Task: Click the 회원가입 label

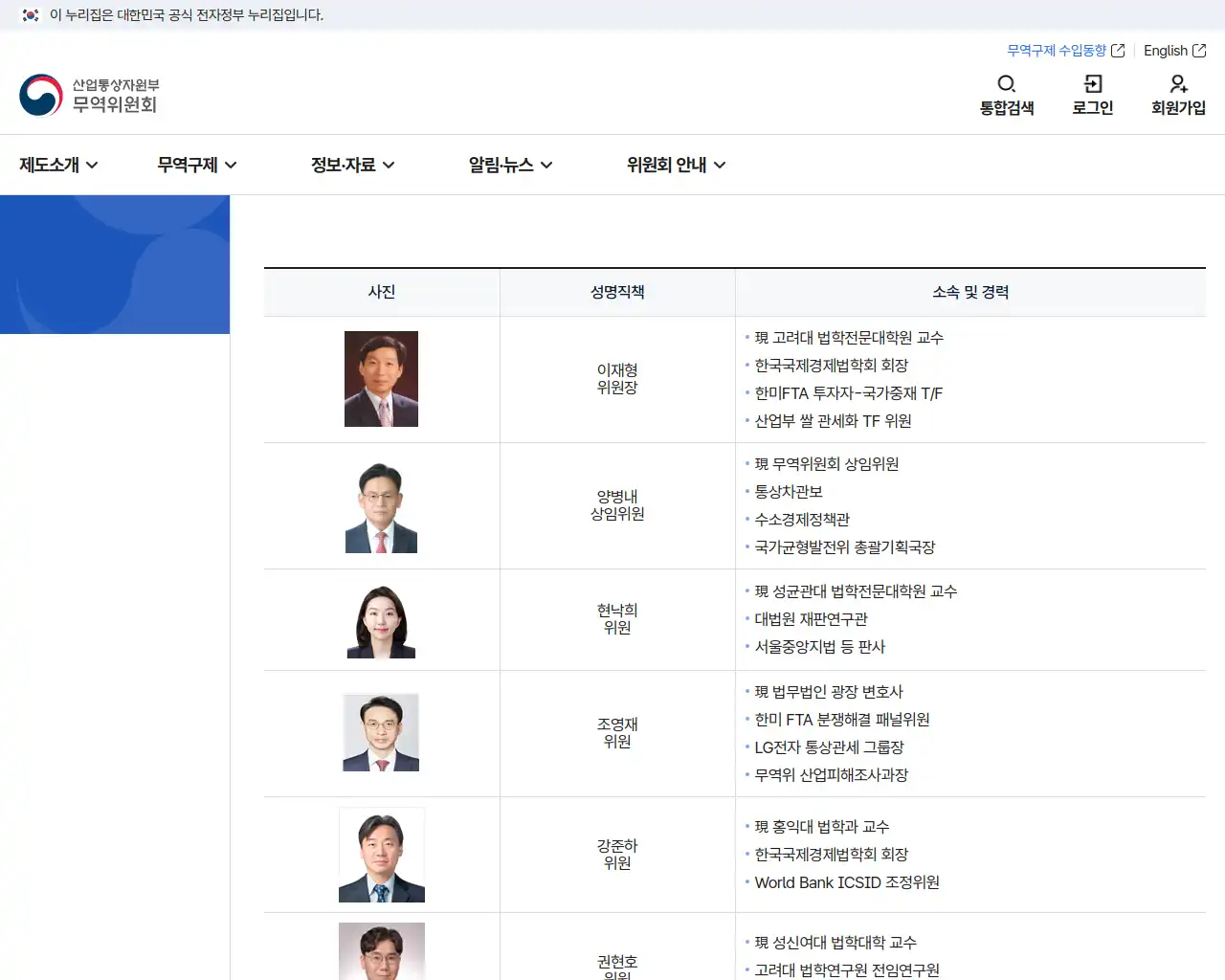Action: pyautogui.click(x=1178, y=108)
